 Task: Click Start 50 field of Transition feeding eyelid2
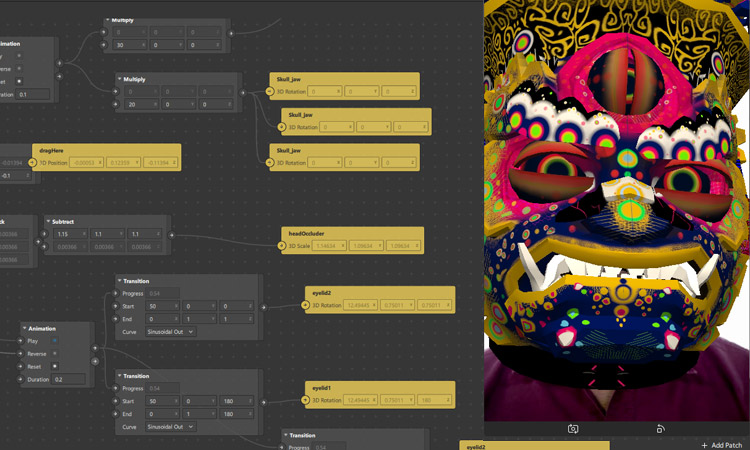coord(163,306)
